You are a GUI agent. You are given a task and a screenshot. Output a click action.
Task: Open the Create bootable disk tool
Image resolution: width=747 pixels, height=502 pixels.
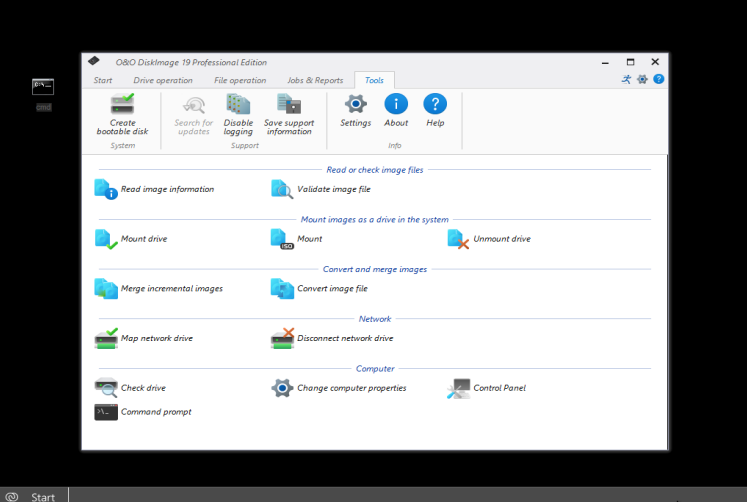(122, 114)
